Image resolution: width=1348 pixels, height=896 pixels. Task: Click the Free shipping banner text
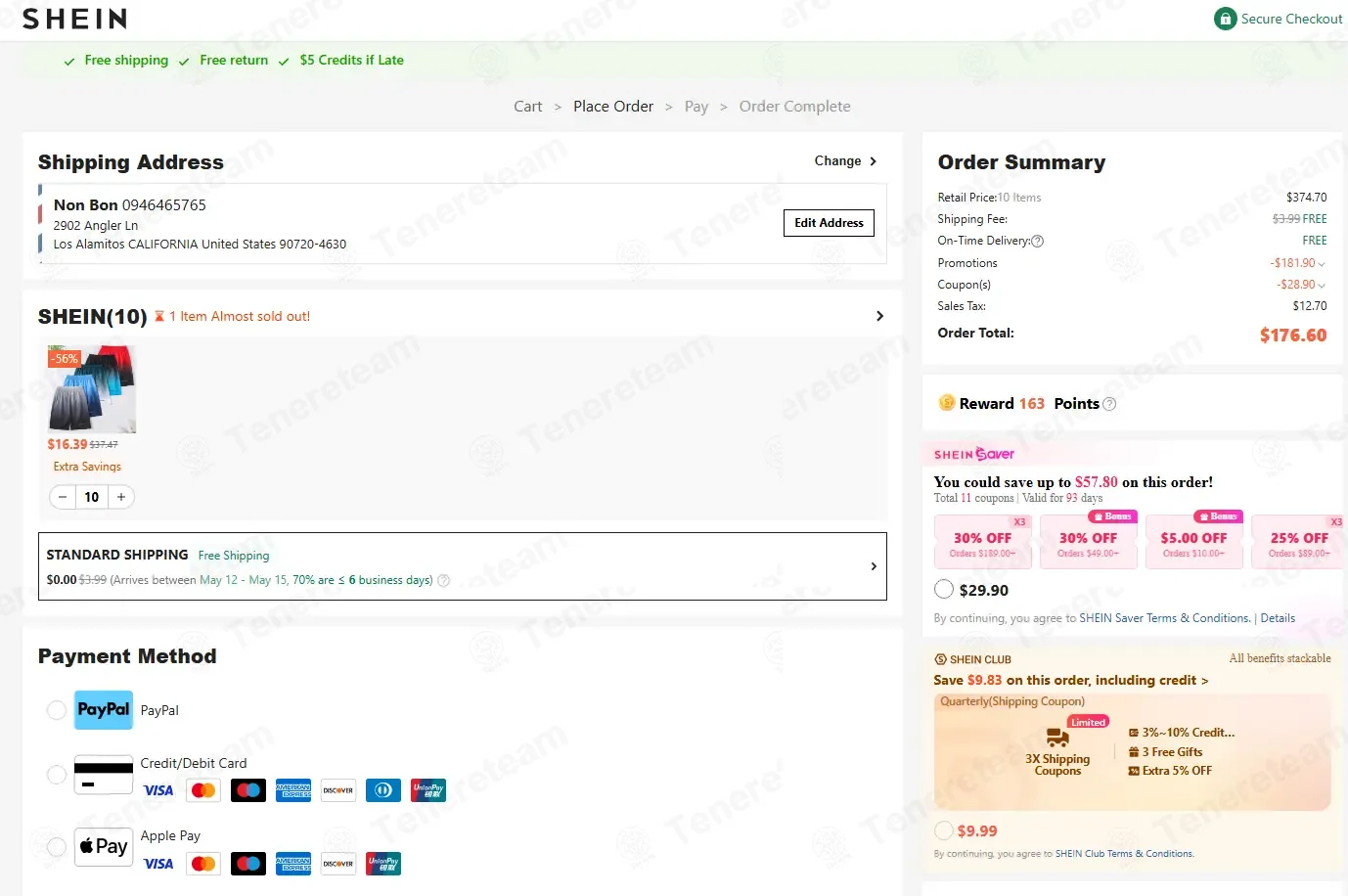126,60
